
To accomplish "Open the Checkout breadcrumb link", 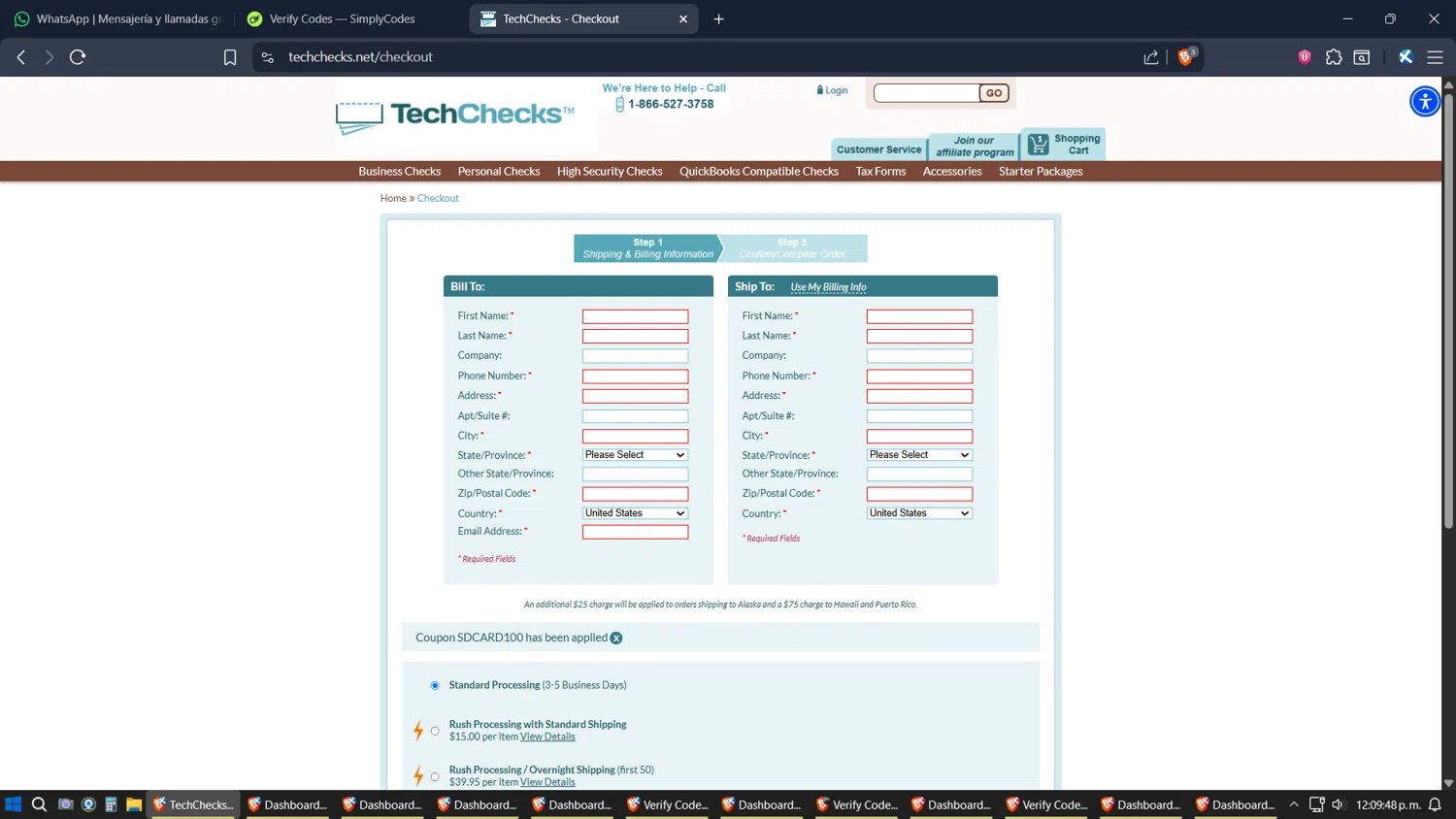I will click(438, 198).
